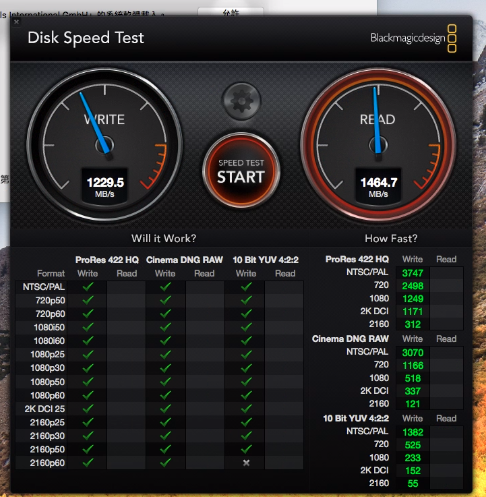Click the 10 Bit YUV write checkmark for NTSC/PAL
This screenshot has width=486, height=497.
click(246, 286)
